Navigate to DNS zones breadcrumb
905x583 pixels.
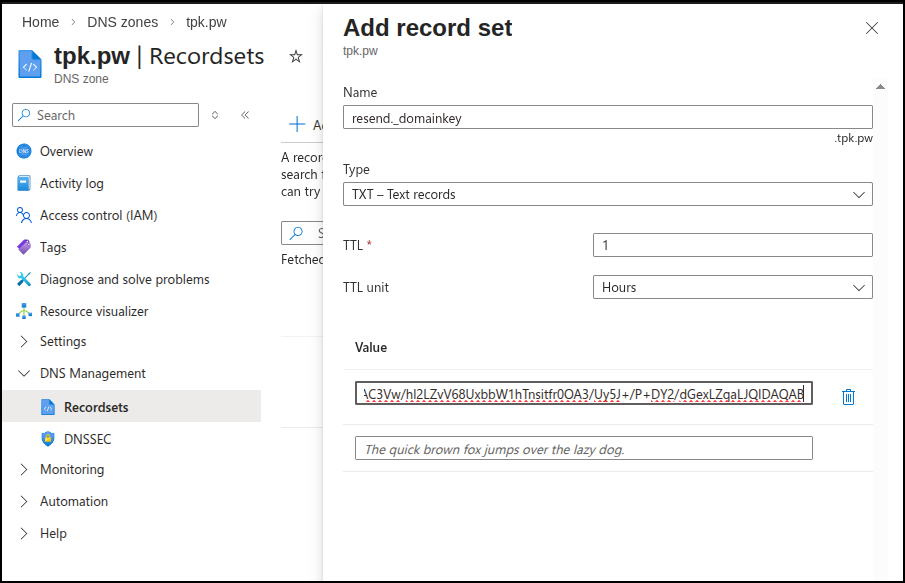(122, 22)
